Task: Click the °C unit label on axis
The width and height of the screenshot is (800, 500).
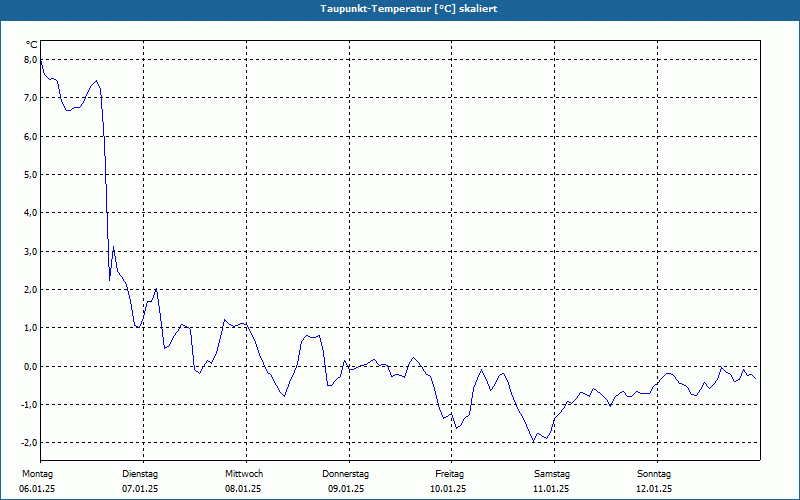Action: tap(32, 45)
